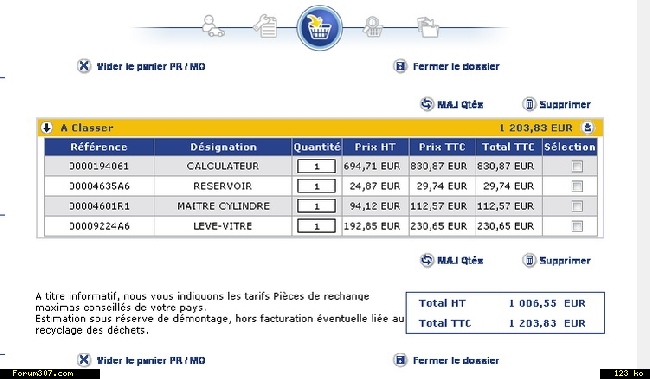Click top Vider le panier X icon
This screenshot has height=379, width=650.
tap(84, 66)
